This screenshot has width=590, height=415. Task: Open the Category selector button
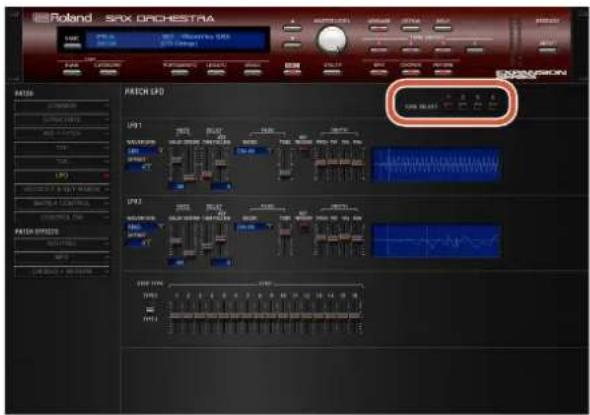pyautogui.click(x=108, y=72)
